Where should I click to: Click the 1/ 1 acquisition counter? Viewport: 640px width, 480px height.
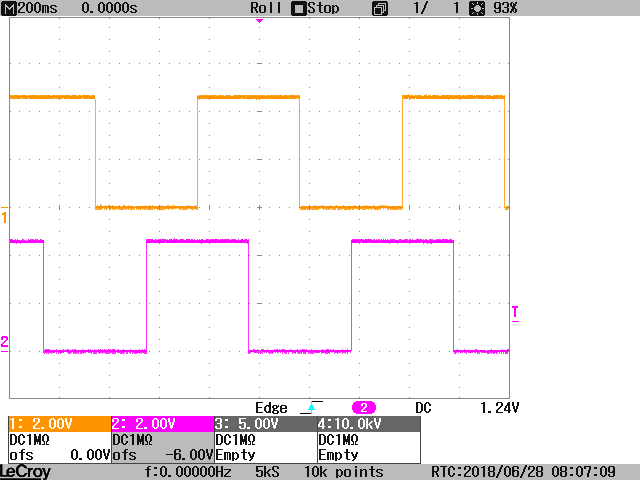(x=436, y=8)
